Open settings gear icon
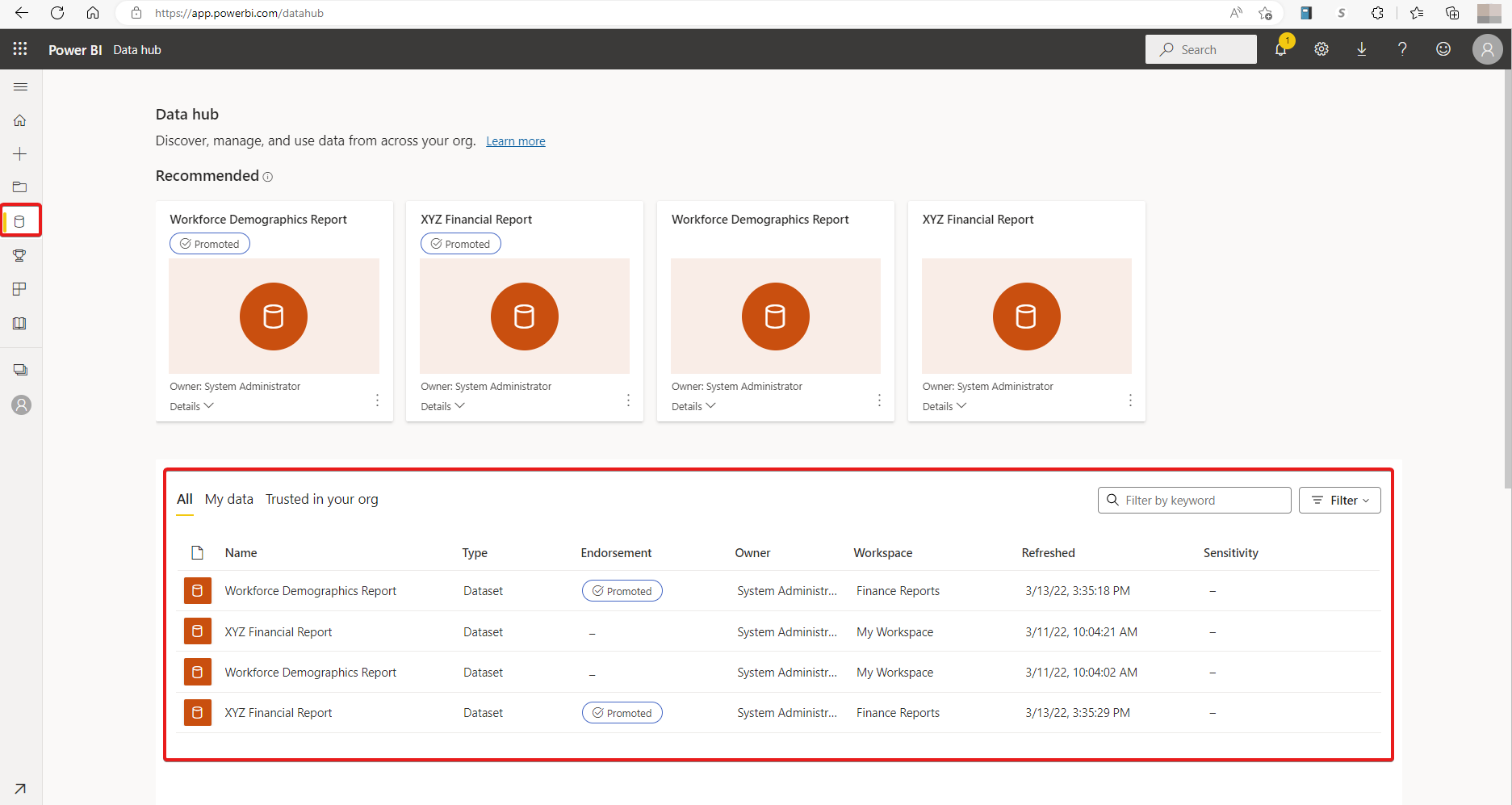Image resolution: width=1512 pixels, height=805 pixels. coord(1321,49)
